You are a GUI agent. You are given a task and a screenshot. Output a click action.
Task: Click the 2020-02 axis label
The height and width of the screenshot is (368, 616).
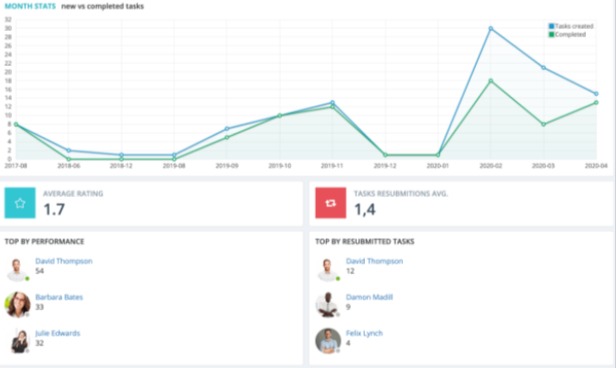(491, 166)
